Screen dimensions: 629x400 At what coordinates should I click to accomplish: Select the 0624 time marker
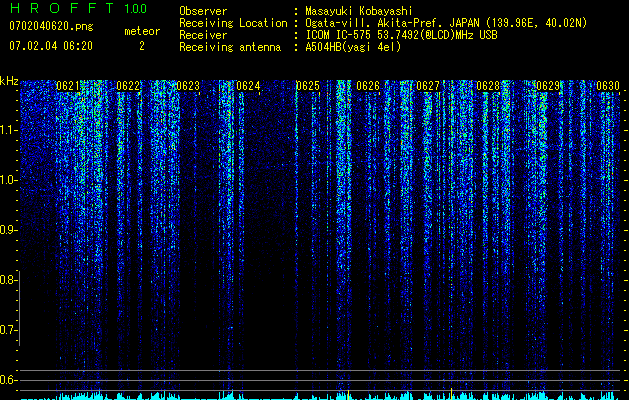point(248,86)
